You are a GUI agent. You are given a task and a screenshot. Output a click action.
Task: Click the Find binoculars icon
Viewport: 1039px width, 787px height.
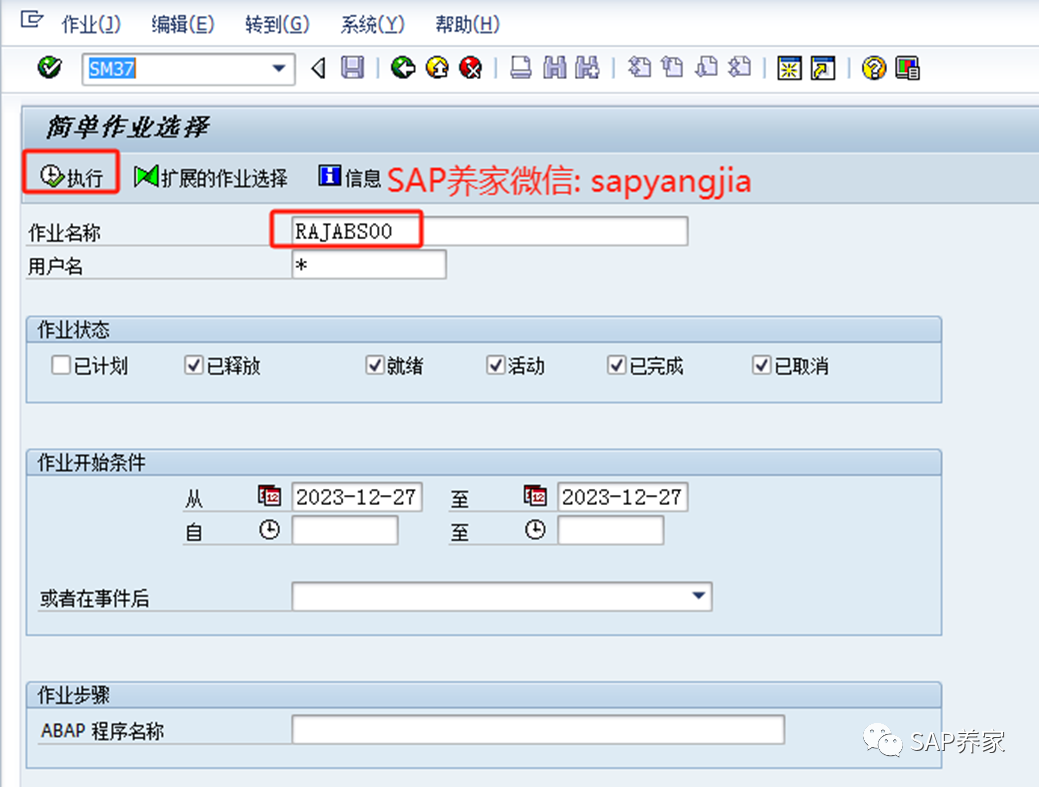click(x=555, y=68)
